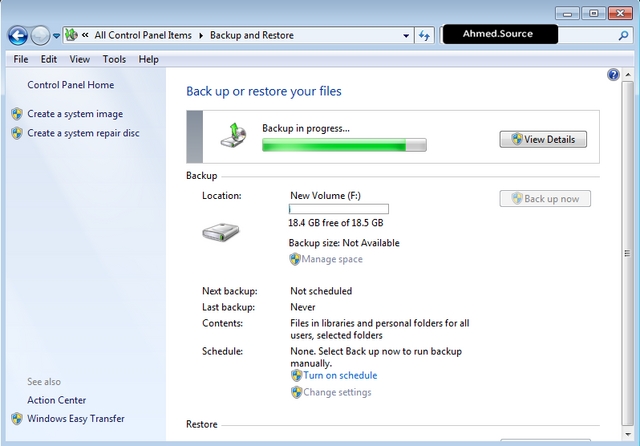Open the Manage space link
The height and width of the screenshot is (446, 640).
pyautogui.click(x=332, y=259)
